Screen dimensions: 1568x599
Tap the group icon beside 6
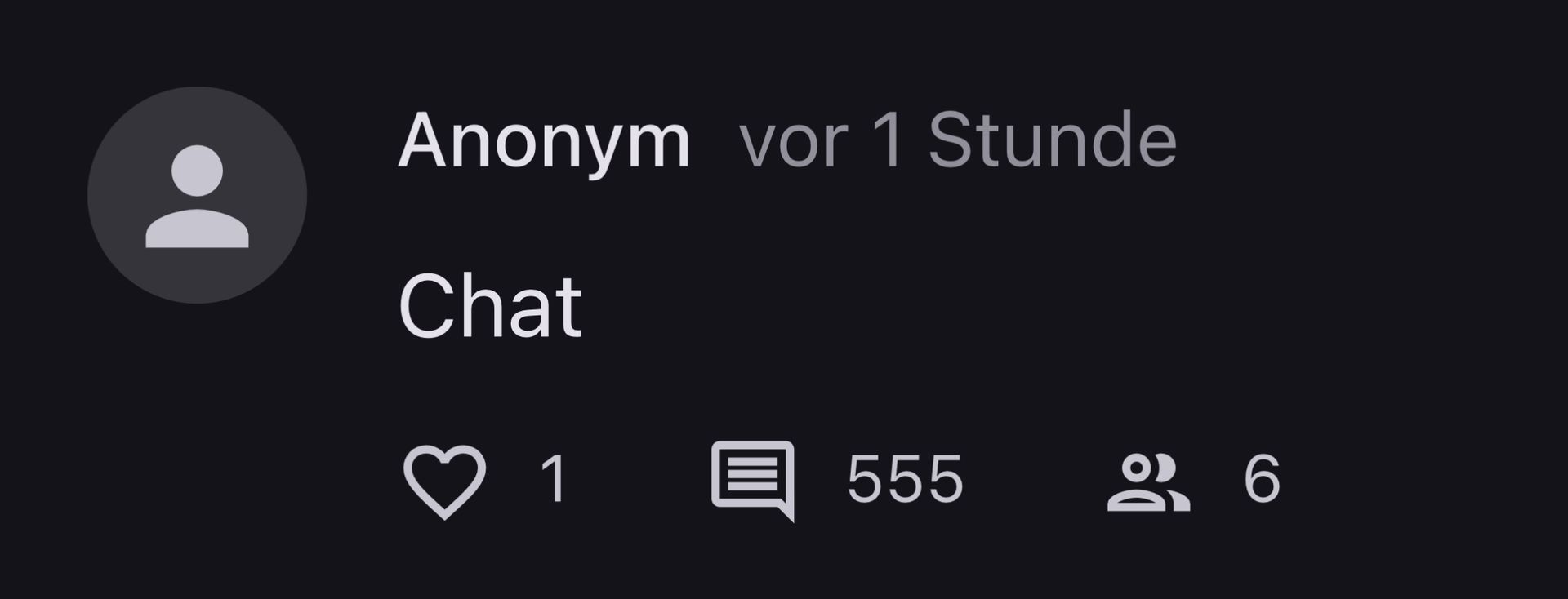pos(1148,482)
